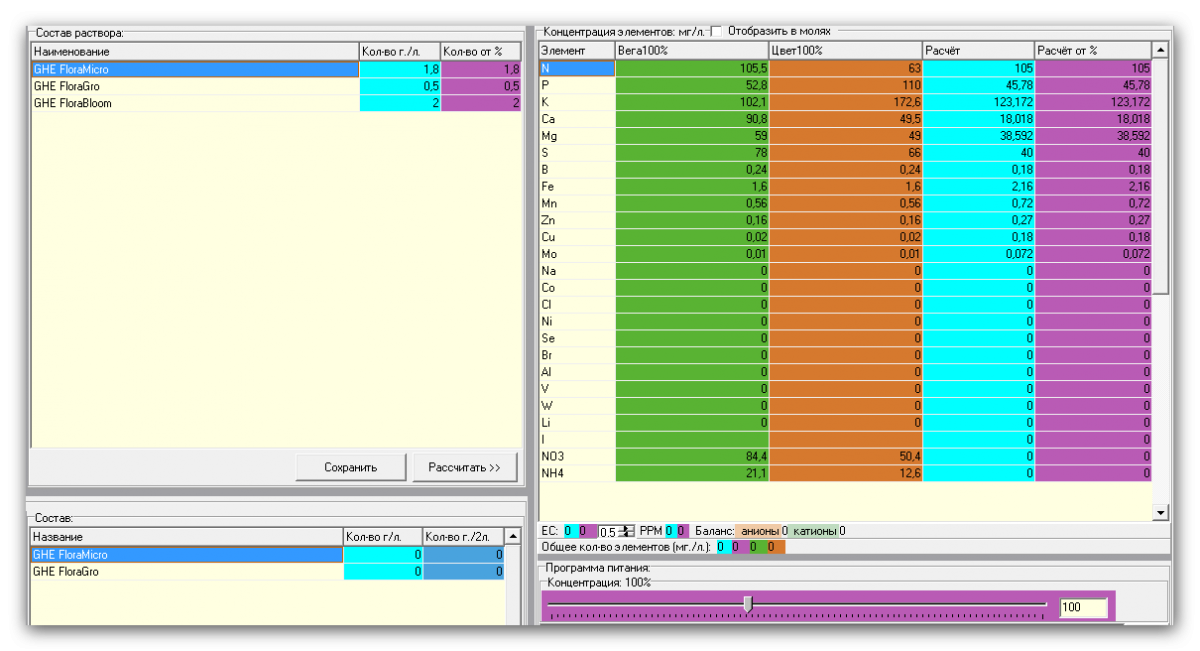Click the Расчёт value 123,172 for K

[x=979, y=102]
